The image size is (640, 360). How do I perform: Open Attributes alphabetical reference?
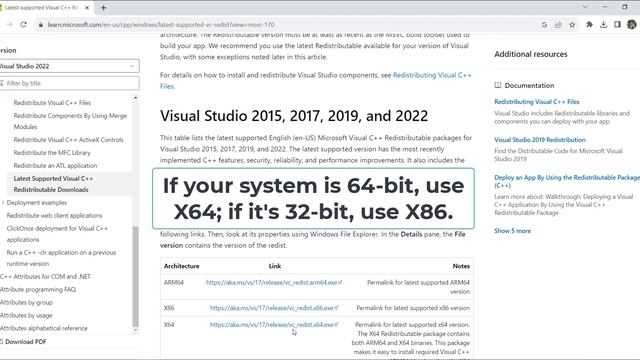coord(44,328)
